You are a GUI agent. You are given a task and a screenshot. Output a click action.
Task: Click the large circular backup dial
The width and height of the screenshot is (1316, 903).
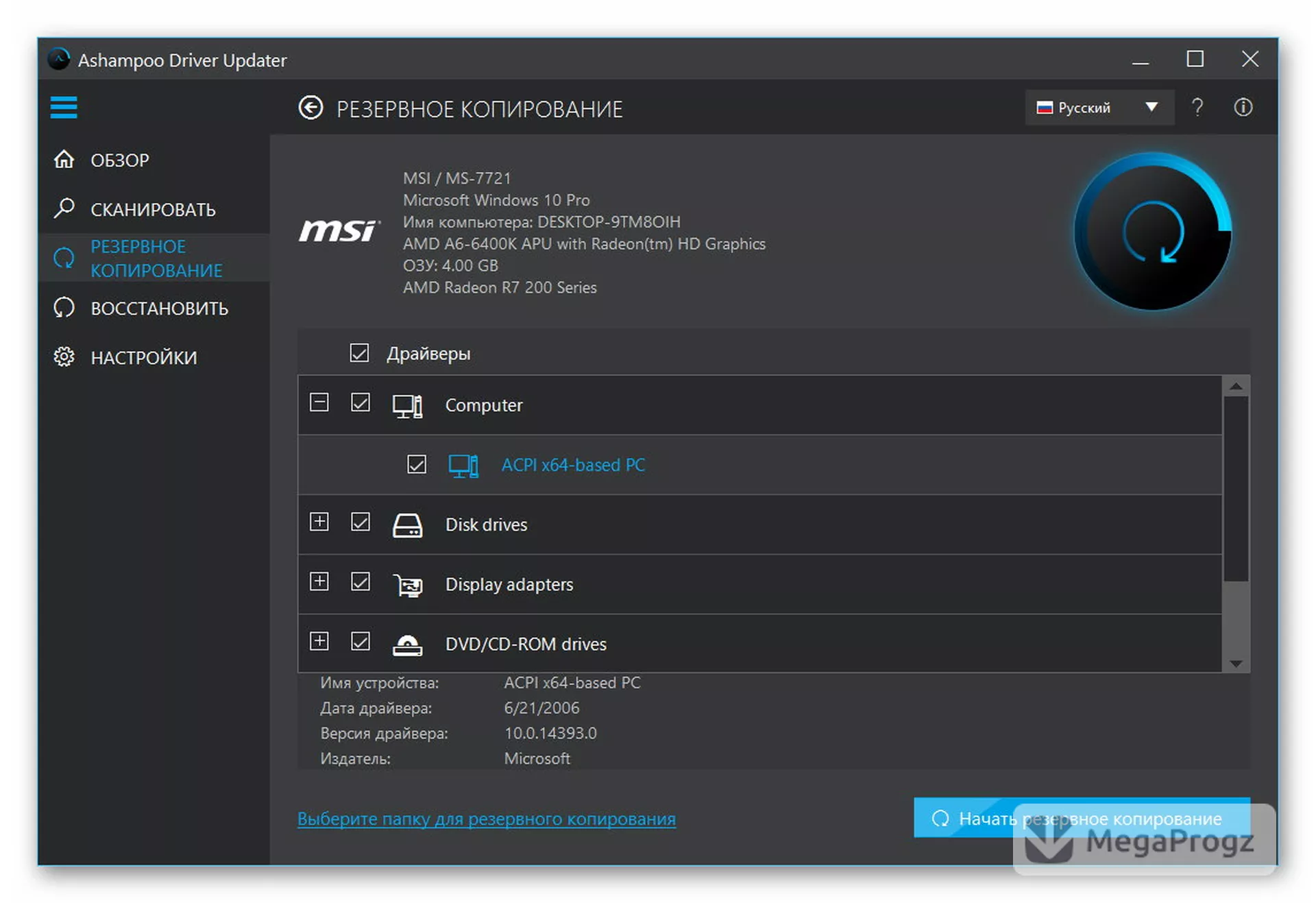tap(1151, 232)
